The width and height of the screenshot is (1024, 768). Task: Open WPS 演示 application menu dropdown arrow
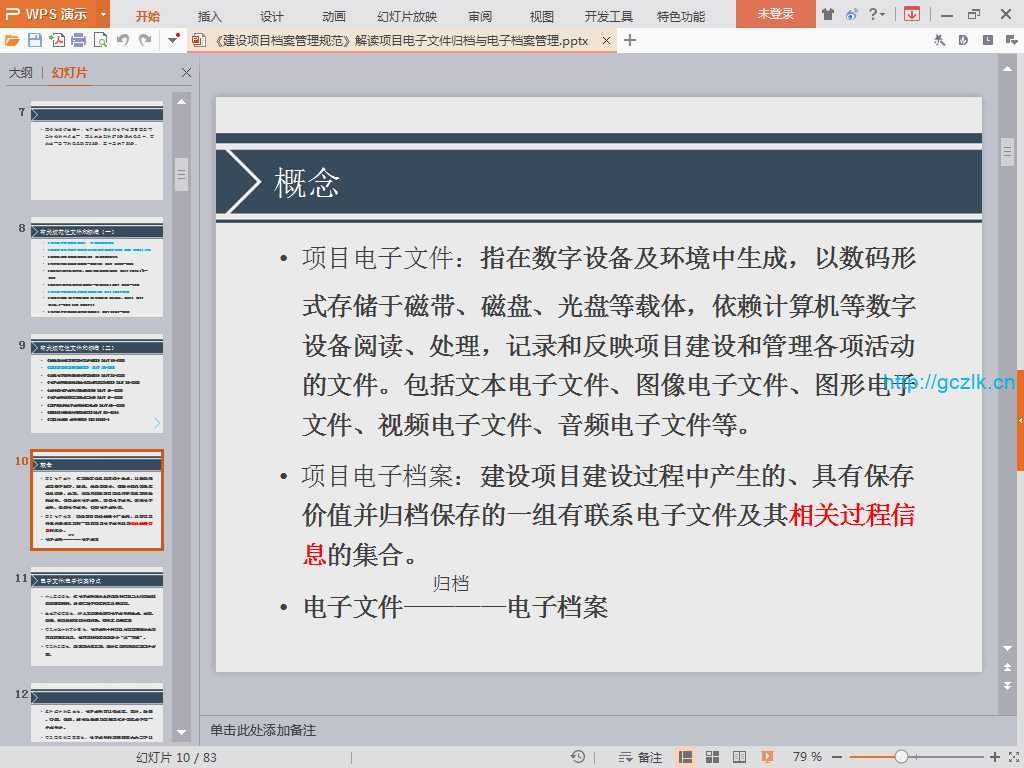103,14
